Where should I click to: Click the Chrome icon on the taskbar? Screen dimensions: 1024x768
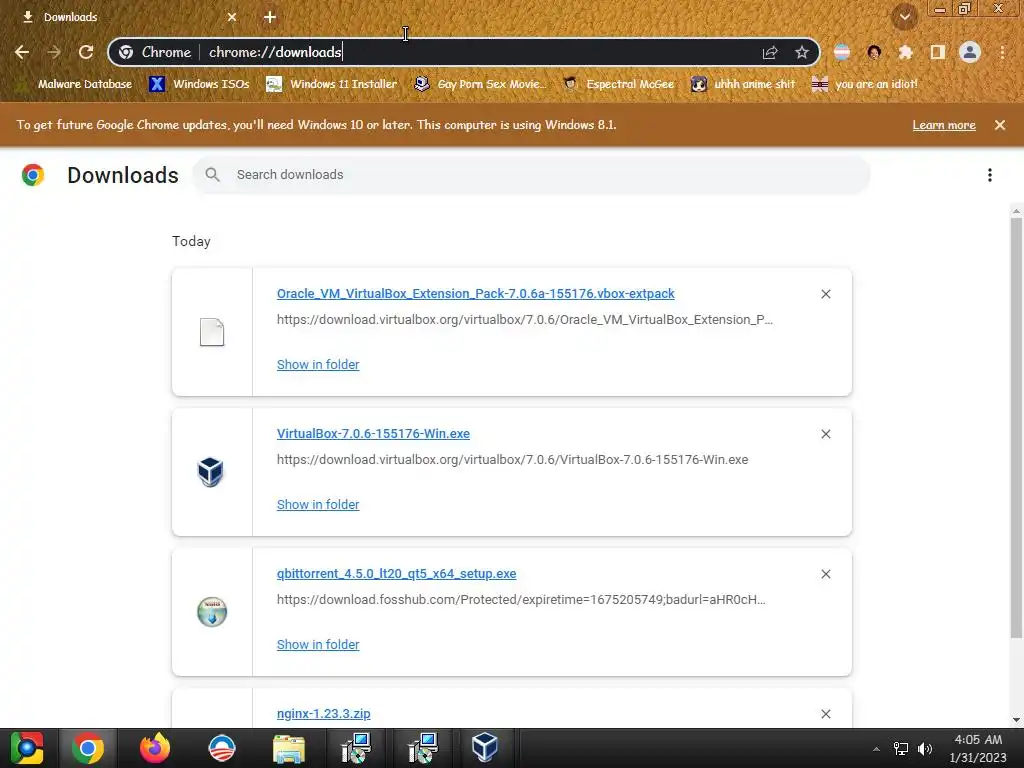click(x=88, y=748)
